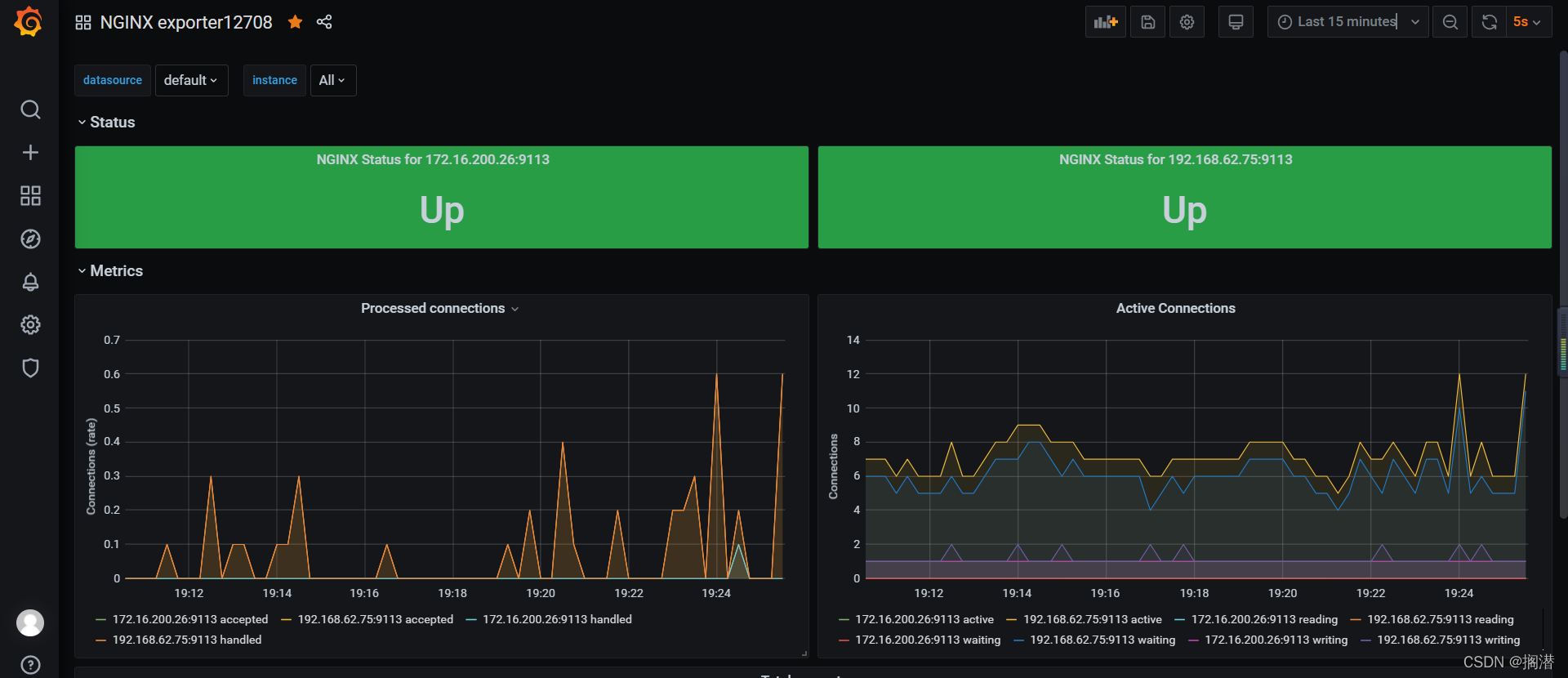Viewport: 1568px width, 678px height.
Task: Change color of 192.168.62.75:9113 active swatch
Action: pos(1011,620)
